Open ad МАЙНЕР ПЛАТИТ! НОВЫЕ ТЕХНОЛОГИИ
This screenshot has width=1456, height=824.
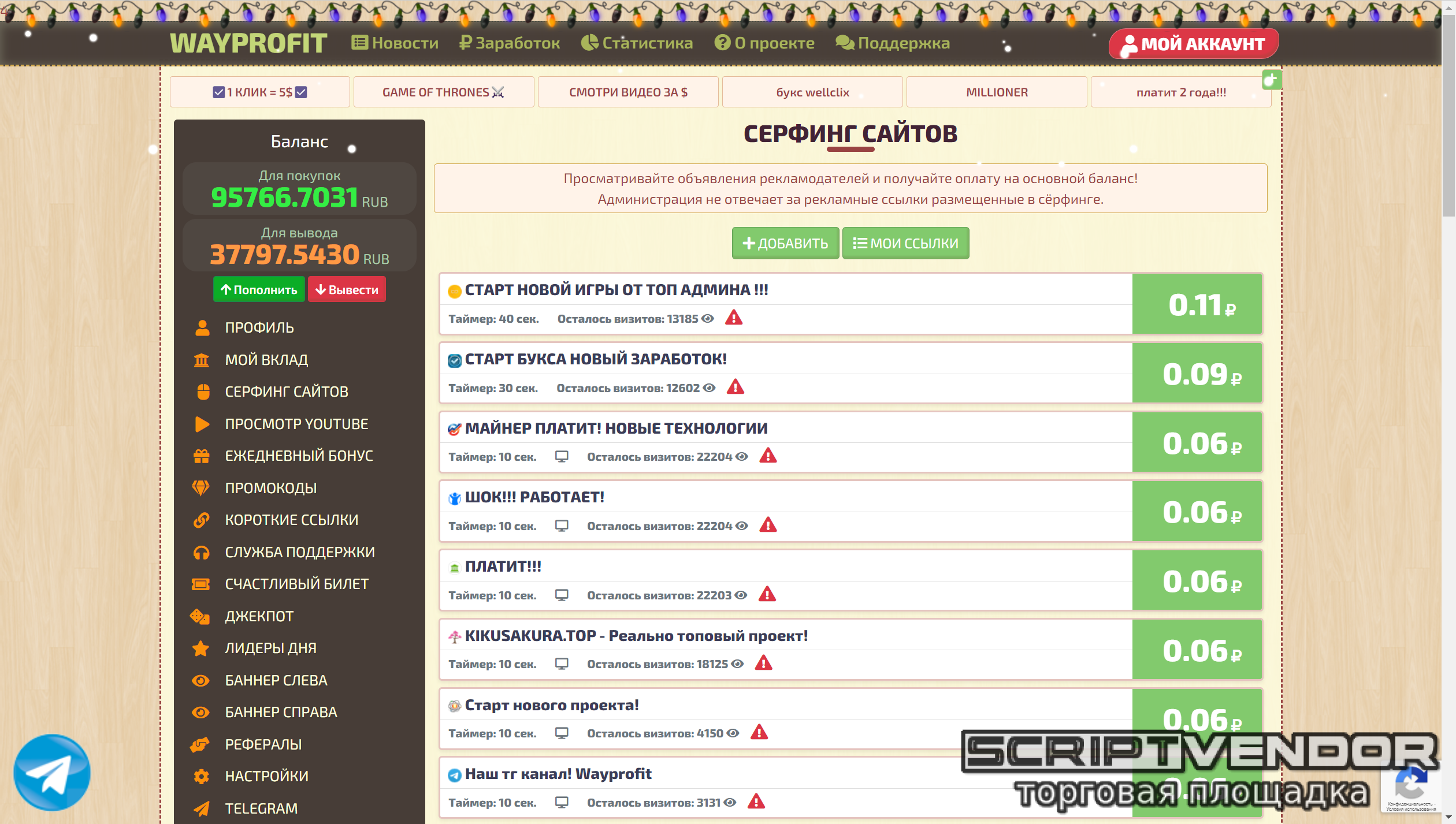point(616,428)
